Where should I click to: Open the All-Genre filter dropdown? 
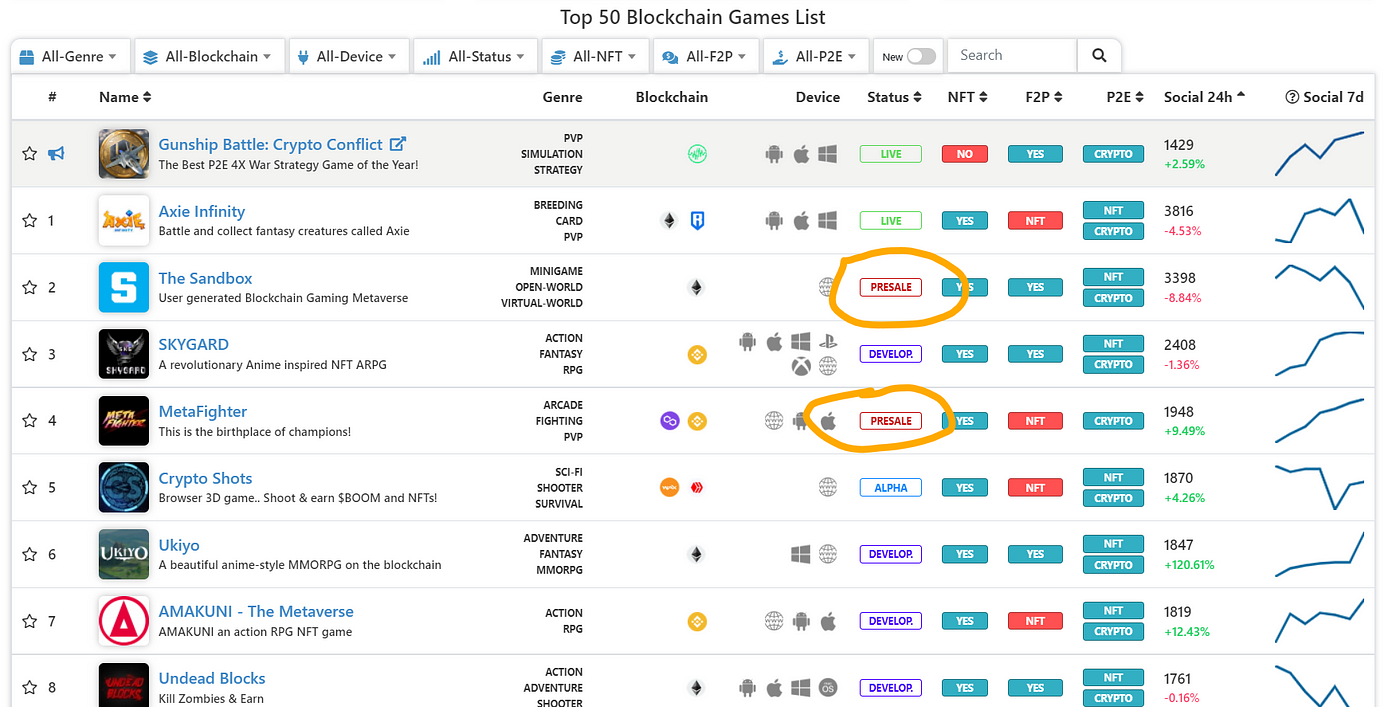[x=69, y=57]
